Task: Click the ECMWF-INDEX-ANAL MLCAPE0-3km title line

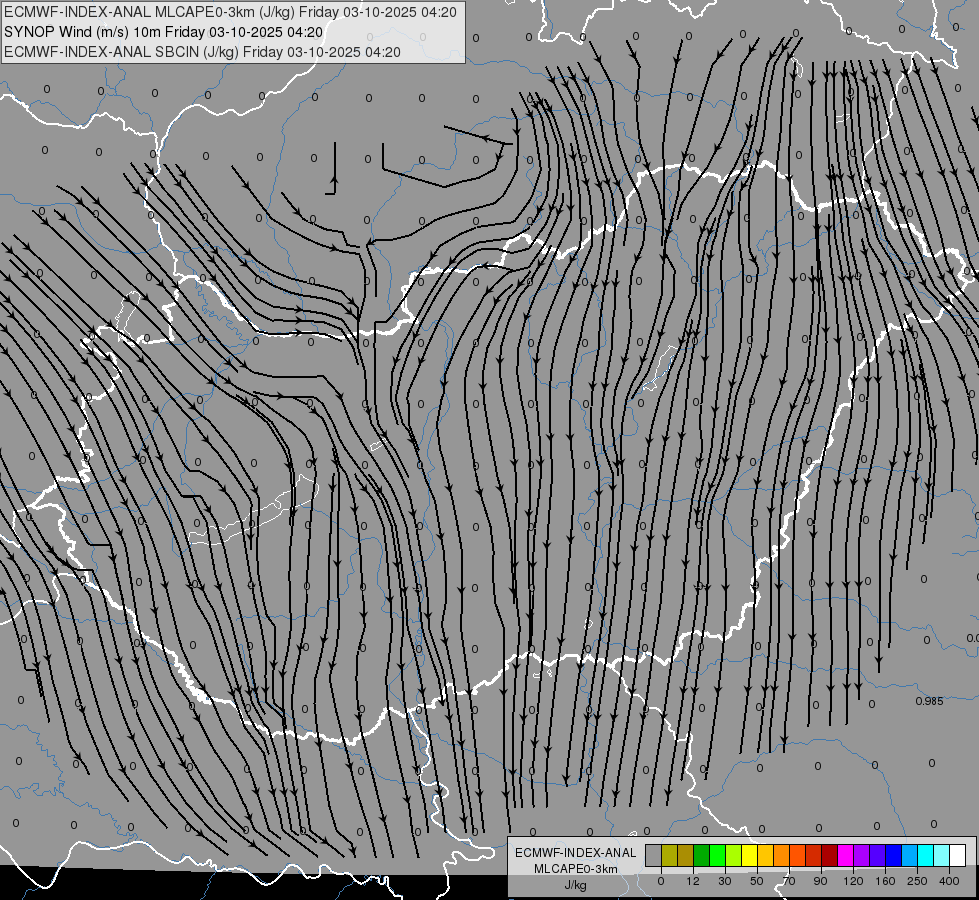Action: (x=230, y=12)
